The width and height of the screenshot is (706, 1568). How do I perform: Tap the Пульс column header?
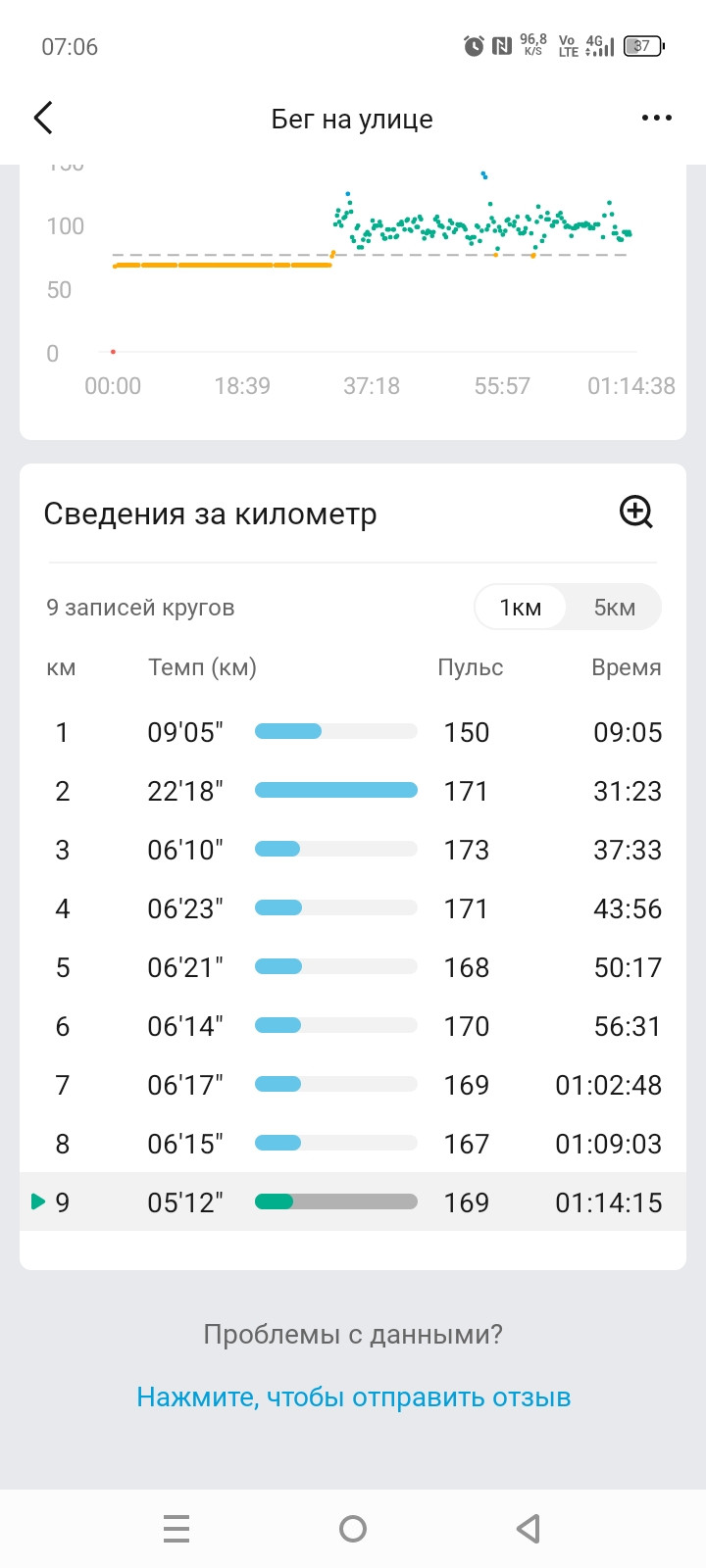tap(471, 667)
